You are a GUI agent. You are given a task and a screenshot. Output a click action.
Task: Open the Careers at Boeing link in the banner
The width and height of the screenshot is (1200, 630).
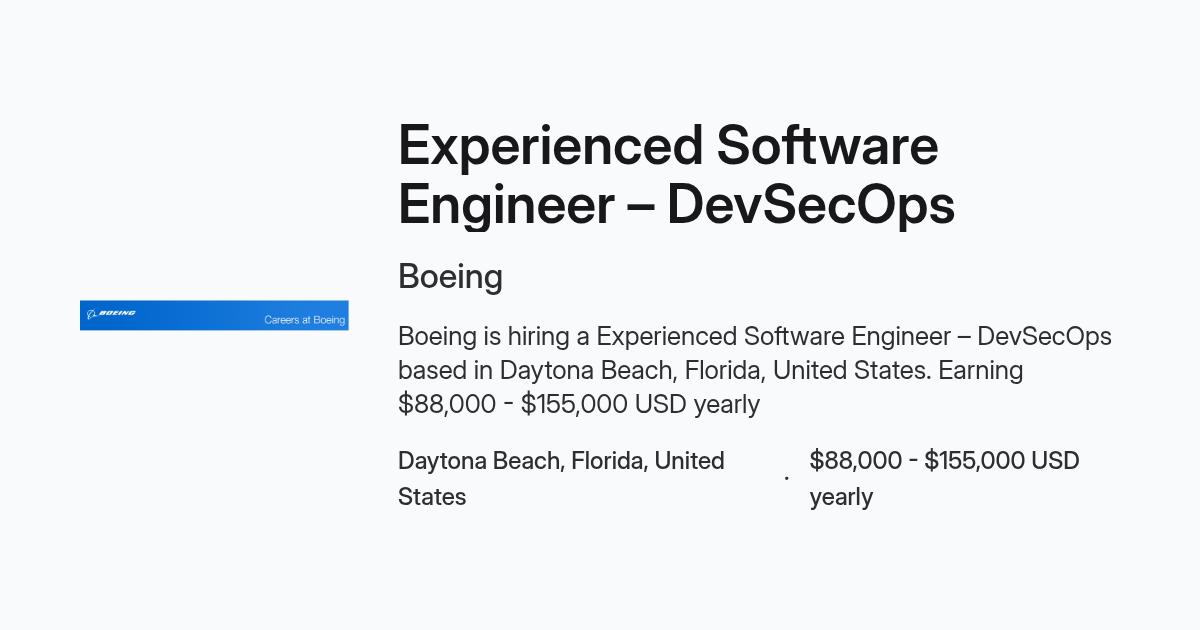(x=304, y=320)
